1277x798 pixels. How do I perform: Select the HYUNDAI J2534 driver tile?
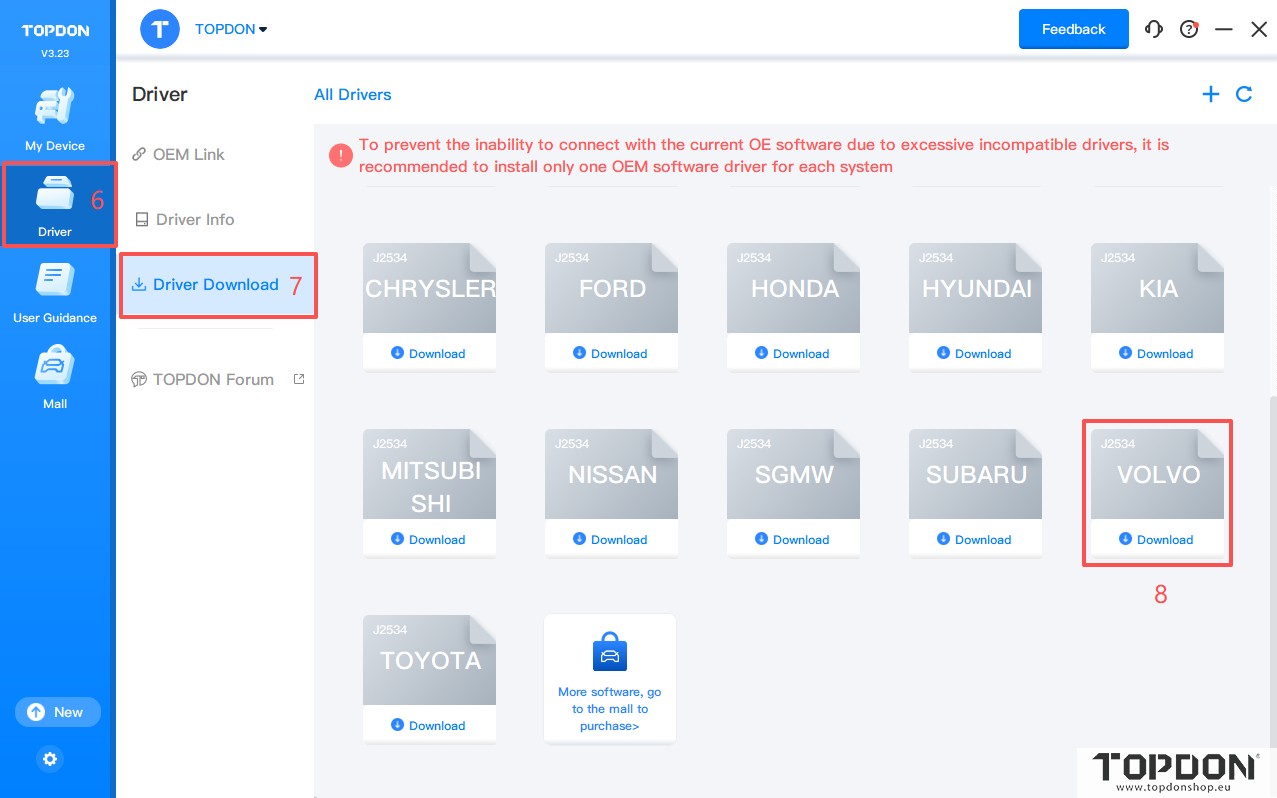pyautogui.click(x=976, y=288)
